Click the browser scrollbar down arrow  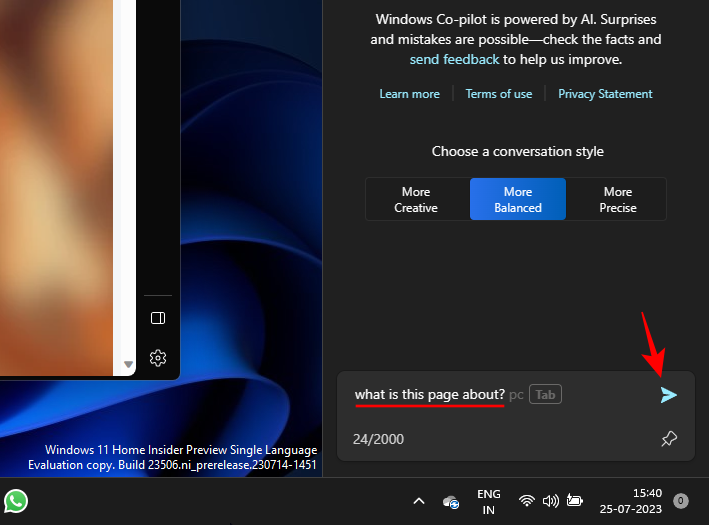point(128,364)
